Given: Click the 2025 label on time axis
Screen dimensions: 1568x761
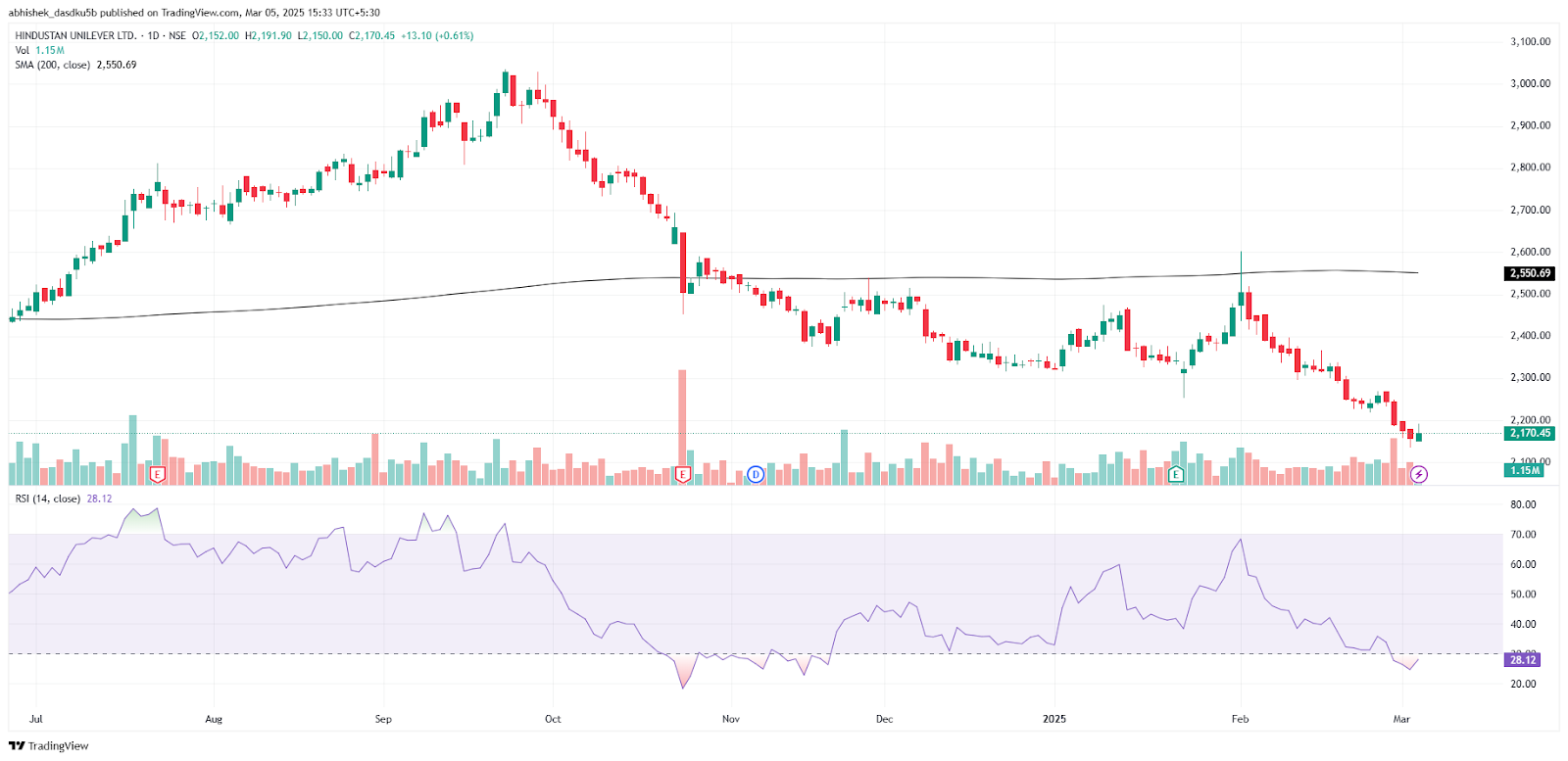Looking at the screenshot, I should coord(1054,719).
